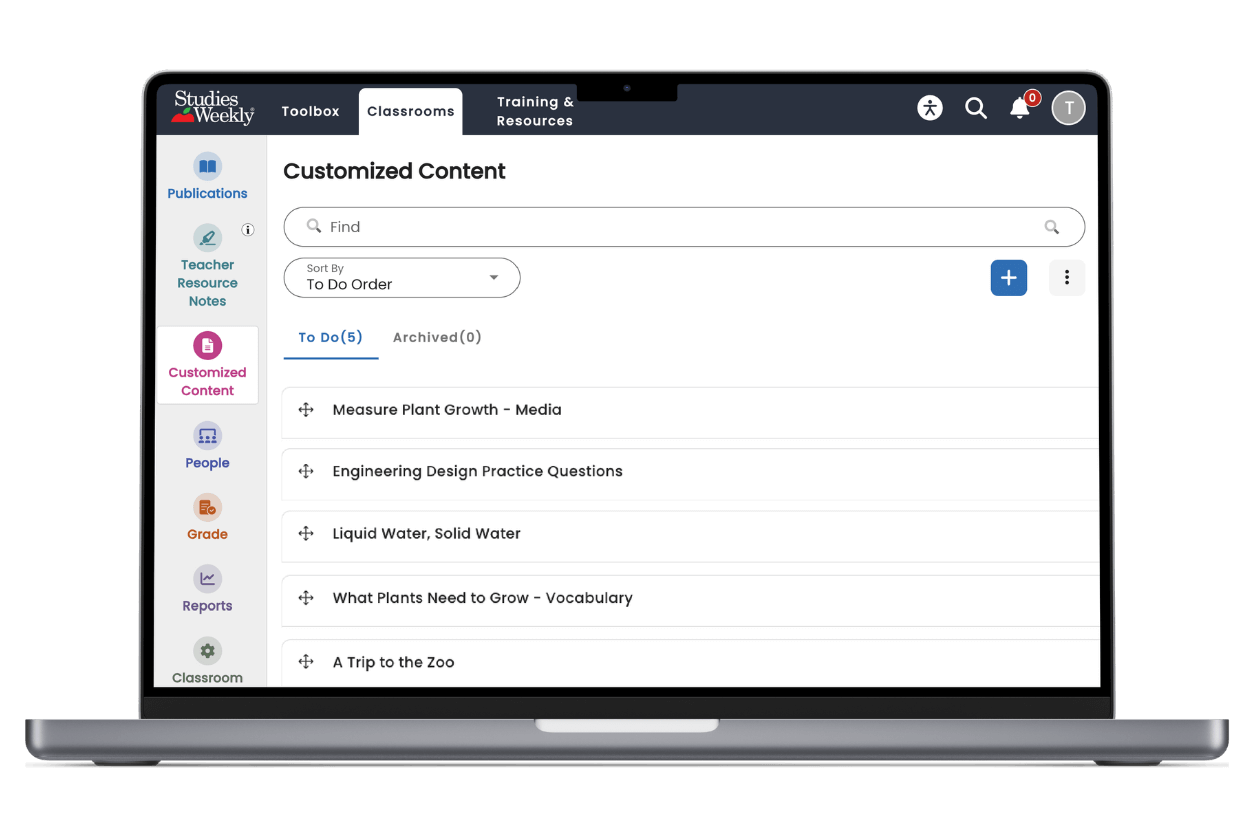The height and width of the screenshot is (829, 1254).
Task: Open the Publications sidebar icon
Action: point(207,167)
